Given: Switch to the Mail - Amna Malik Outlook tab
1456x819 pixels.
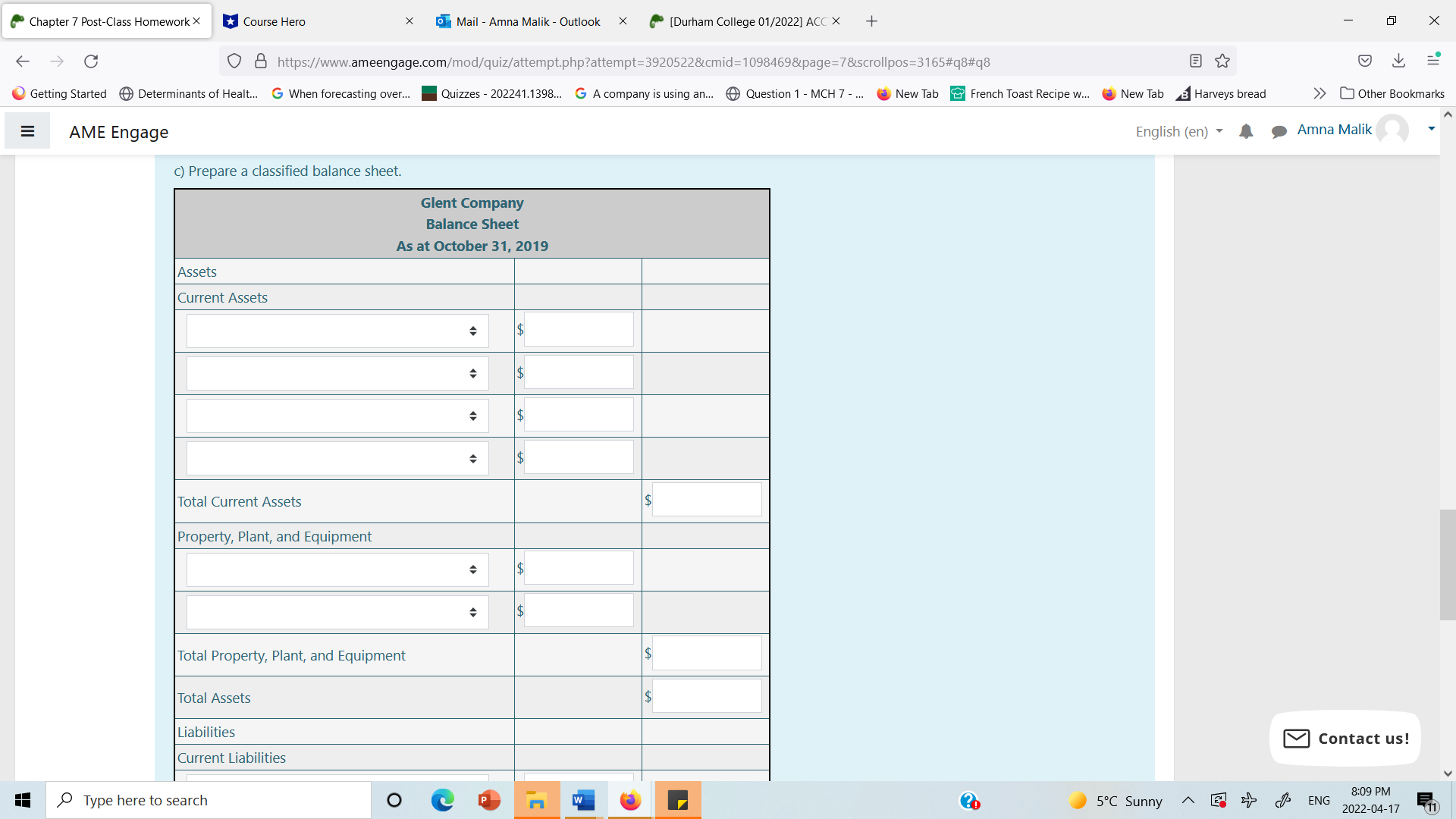Looking at the screenshot, I should (x=527, y=21).
